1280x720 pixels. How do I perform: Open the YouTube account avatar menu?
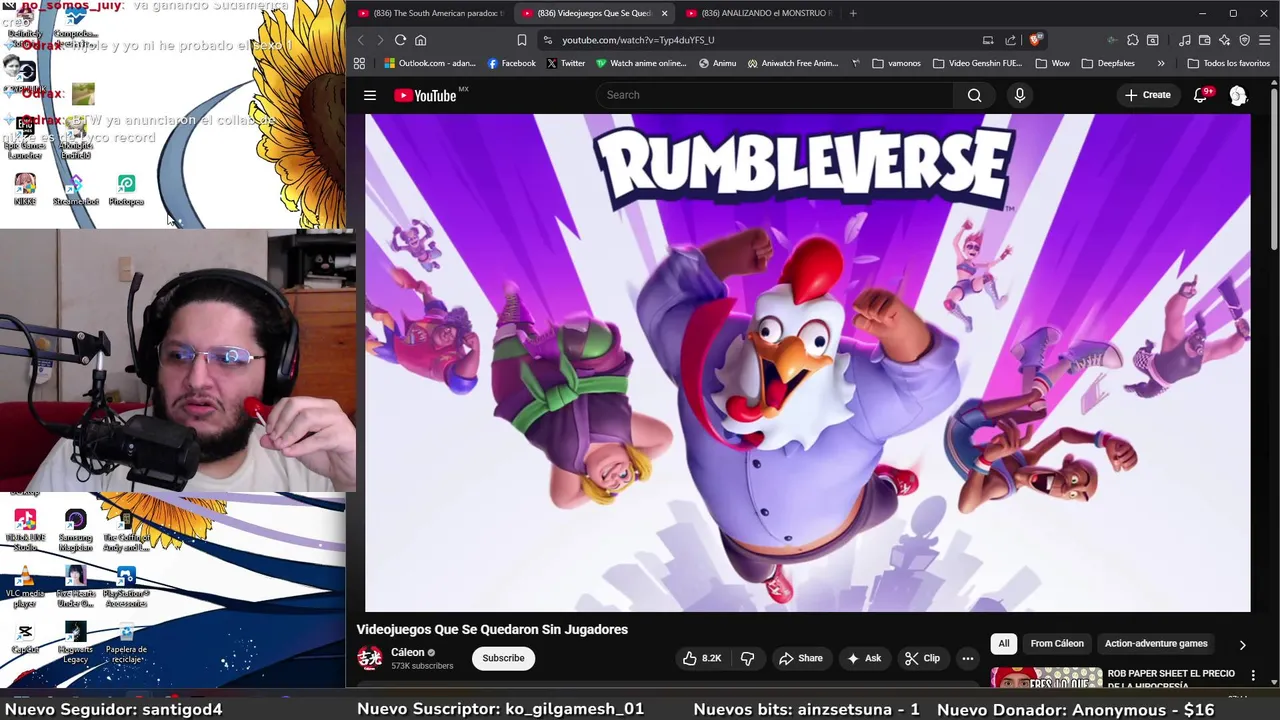point(1238,95)
